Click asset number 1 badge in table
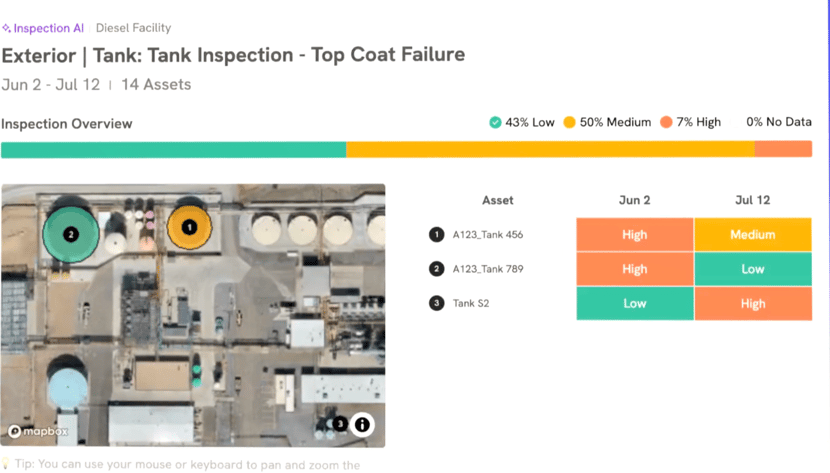Viewport: 830px width, 473px height. point(436,235)
